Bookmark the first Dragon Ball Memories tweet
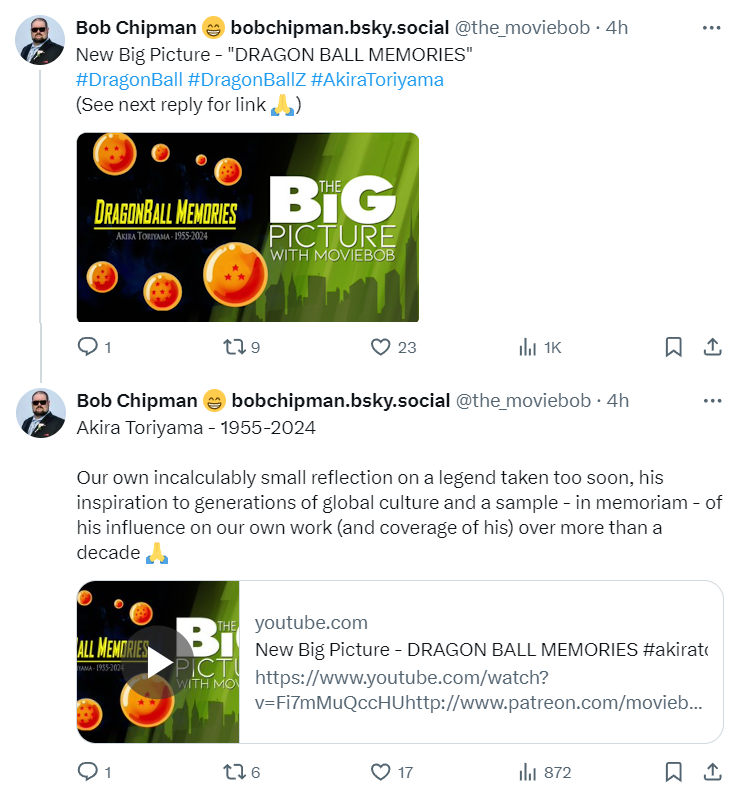The height and width of the screenshot is (786, 734). pos(673,346)
